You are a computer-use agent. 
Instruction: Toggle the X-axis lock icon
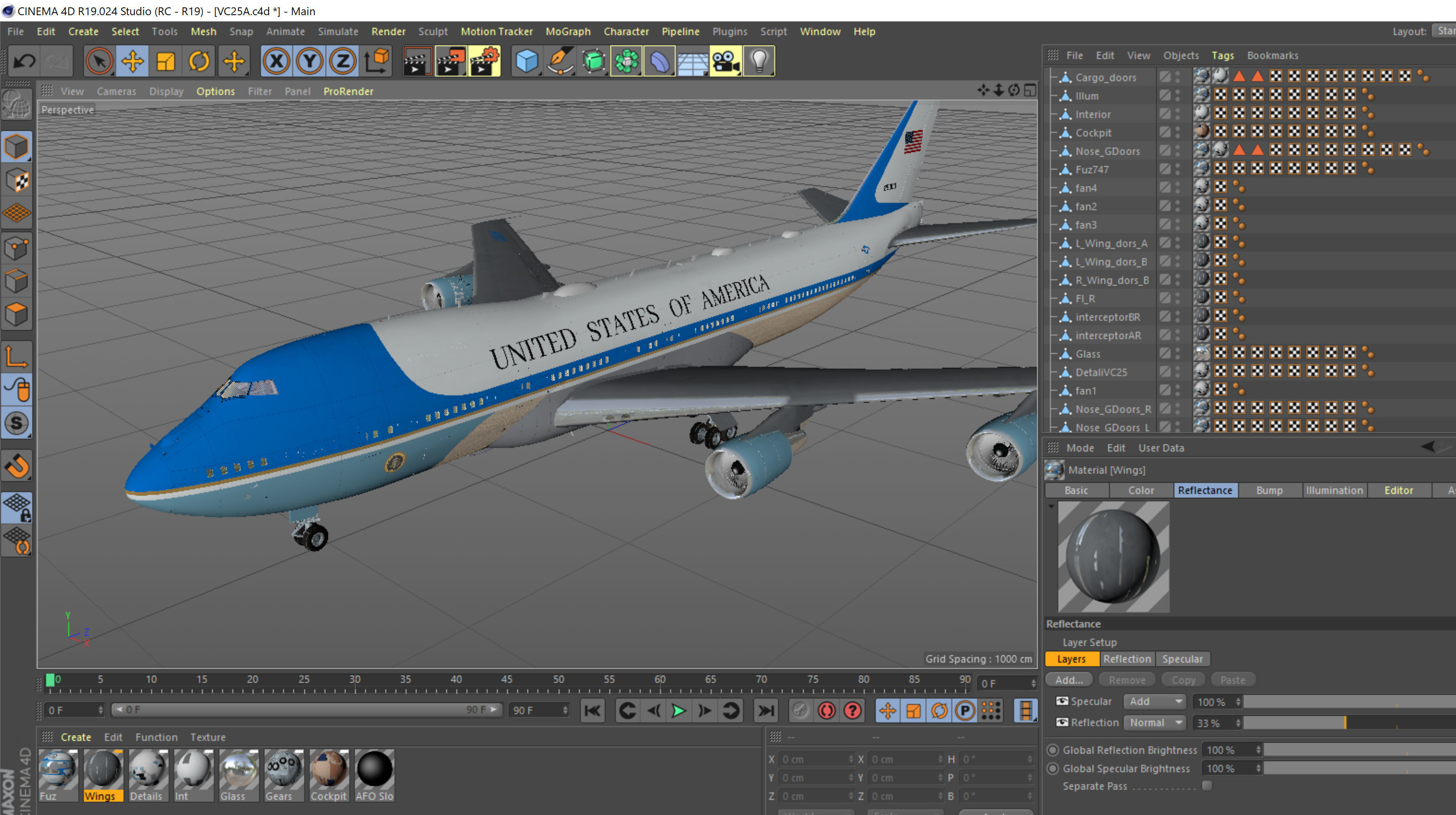click(x=276, y=61)
